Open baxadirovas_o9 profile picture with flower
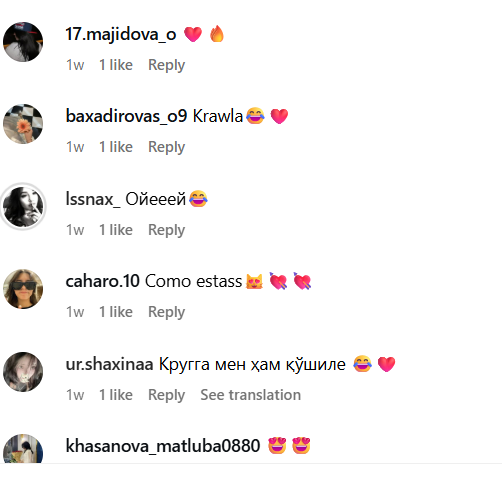 tap(23, 124)
